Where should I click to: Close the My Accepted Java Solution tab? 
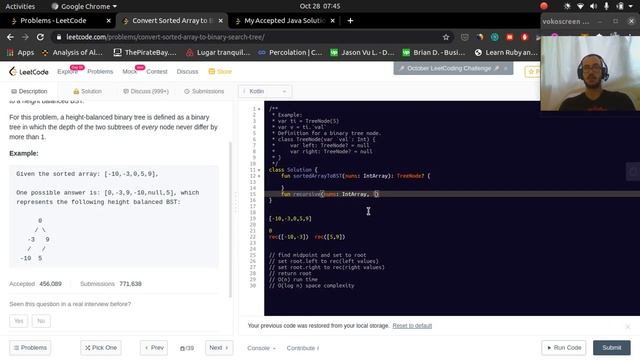tap(333, 20)
